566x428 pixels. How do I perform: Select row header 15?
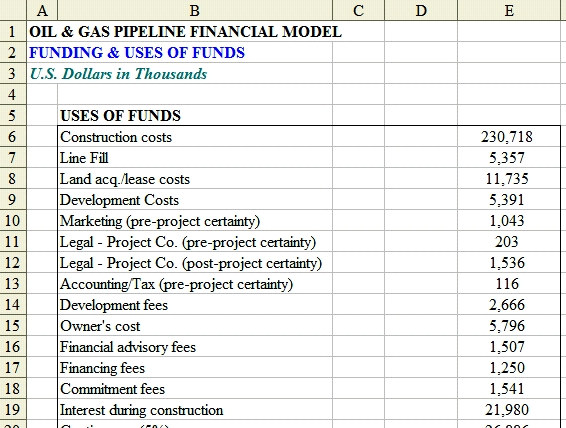[13, 325]
